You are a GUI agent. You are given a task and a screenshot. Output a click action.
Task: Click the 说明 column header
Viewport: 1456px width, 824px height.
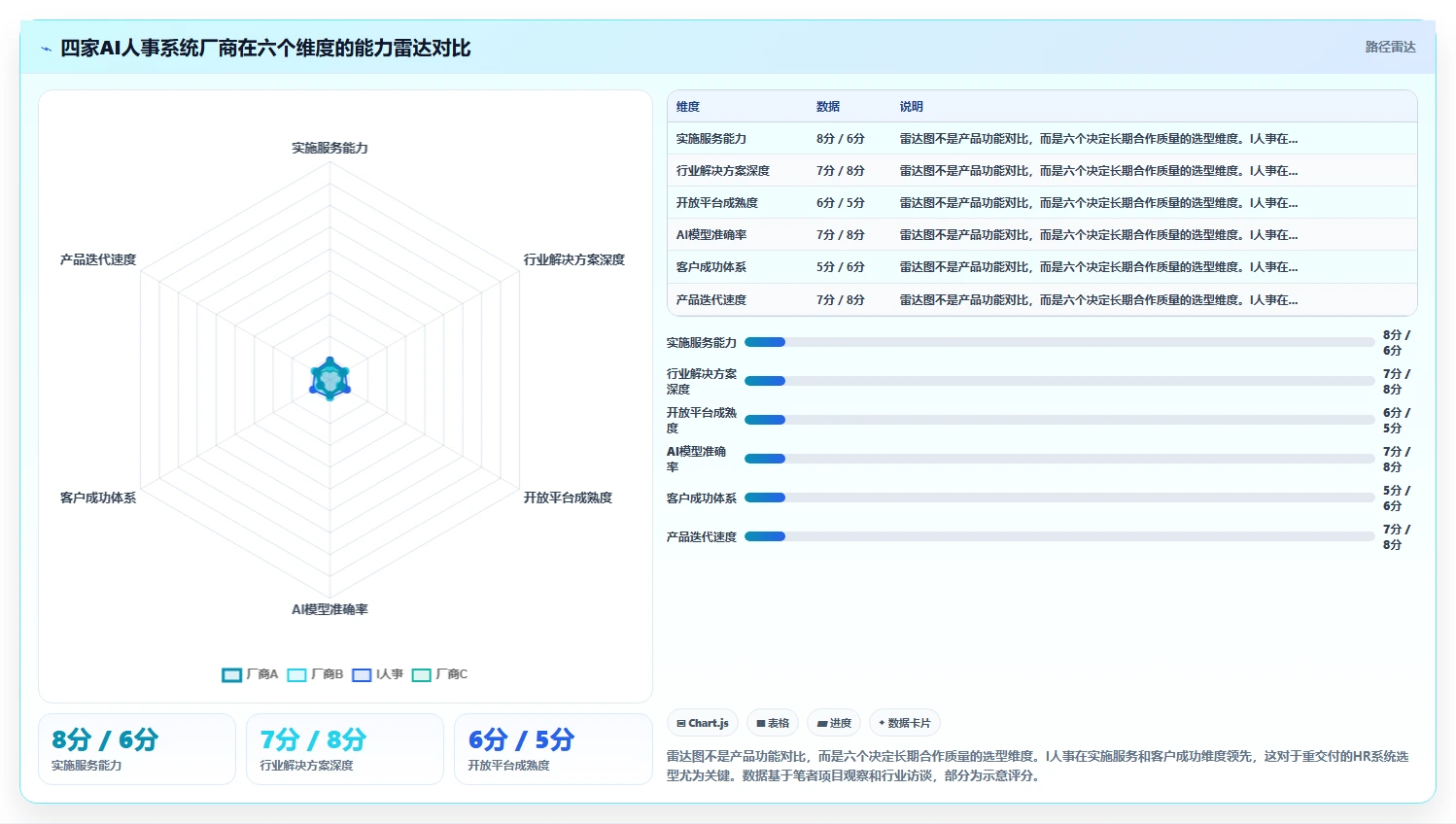click(911, 107)
